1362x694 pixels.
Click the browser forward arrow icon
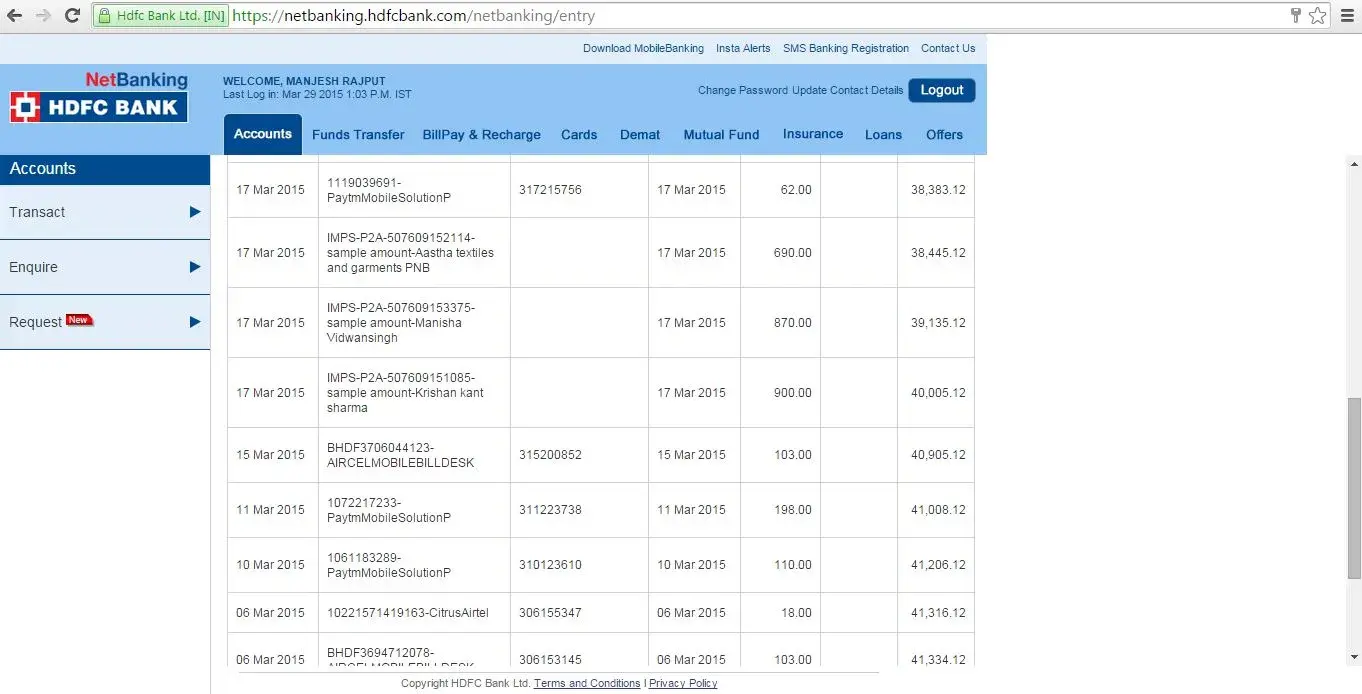coord(43,16)
